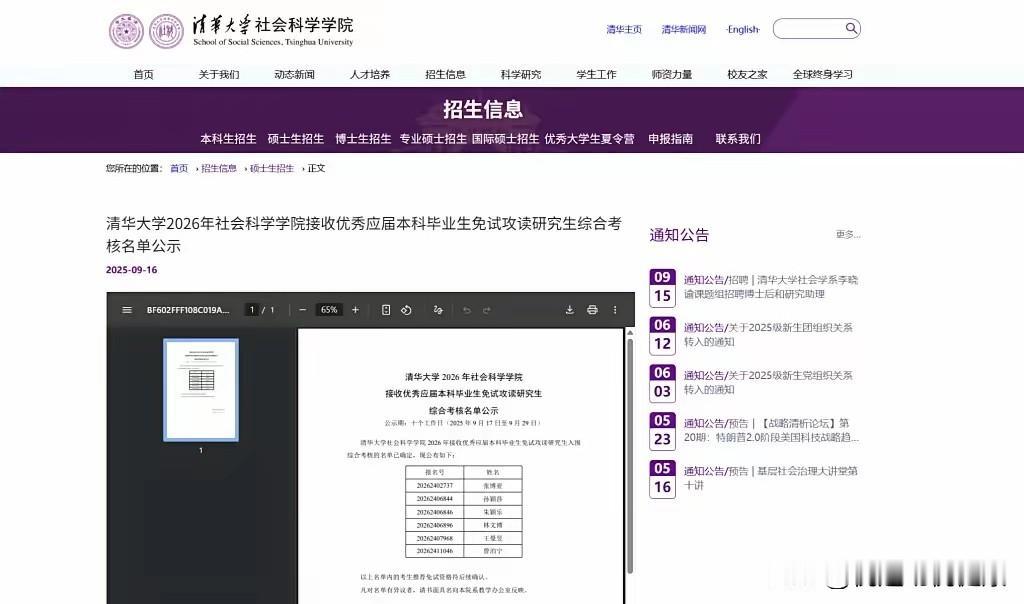The height and width of the screenshot is (604, 1024).
Task: Open 关于我们 navigation item
Action: coord(219,74)
